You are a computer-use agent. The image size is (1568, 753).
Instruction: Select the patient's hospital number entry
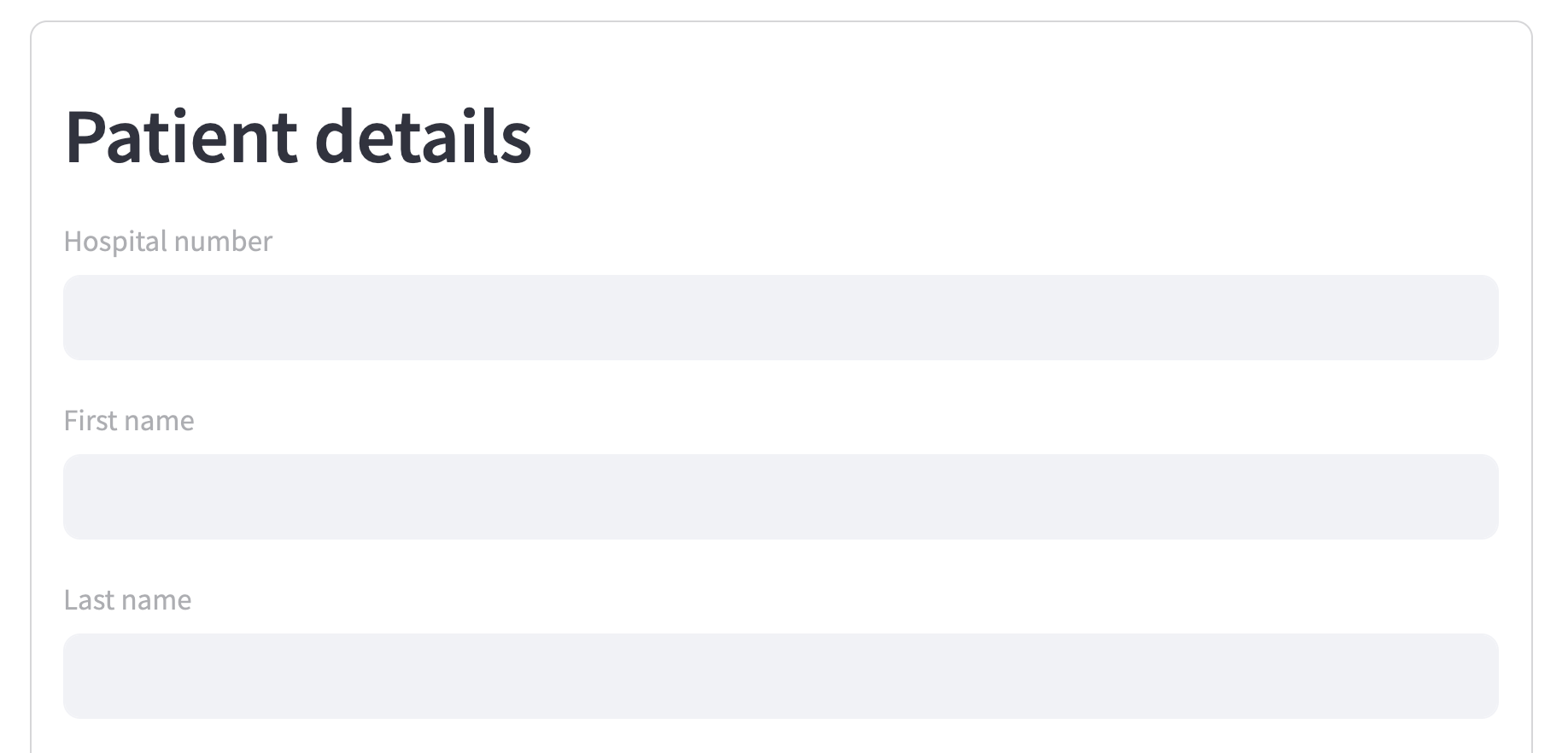[x=781, y=318]
